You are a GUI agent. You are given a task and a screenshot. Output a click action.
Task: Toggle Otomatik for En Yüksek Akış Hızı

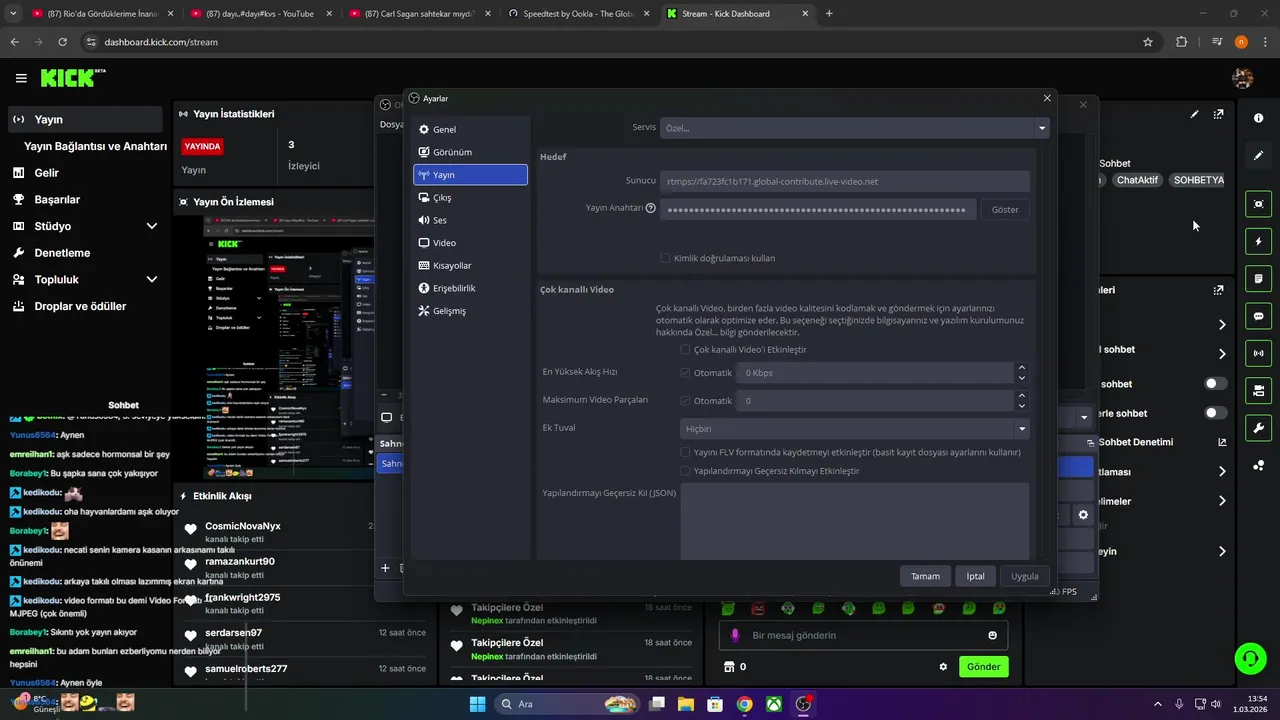pos(685,373)
